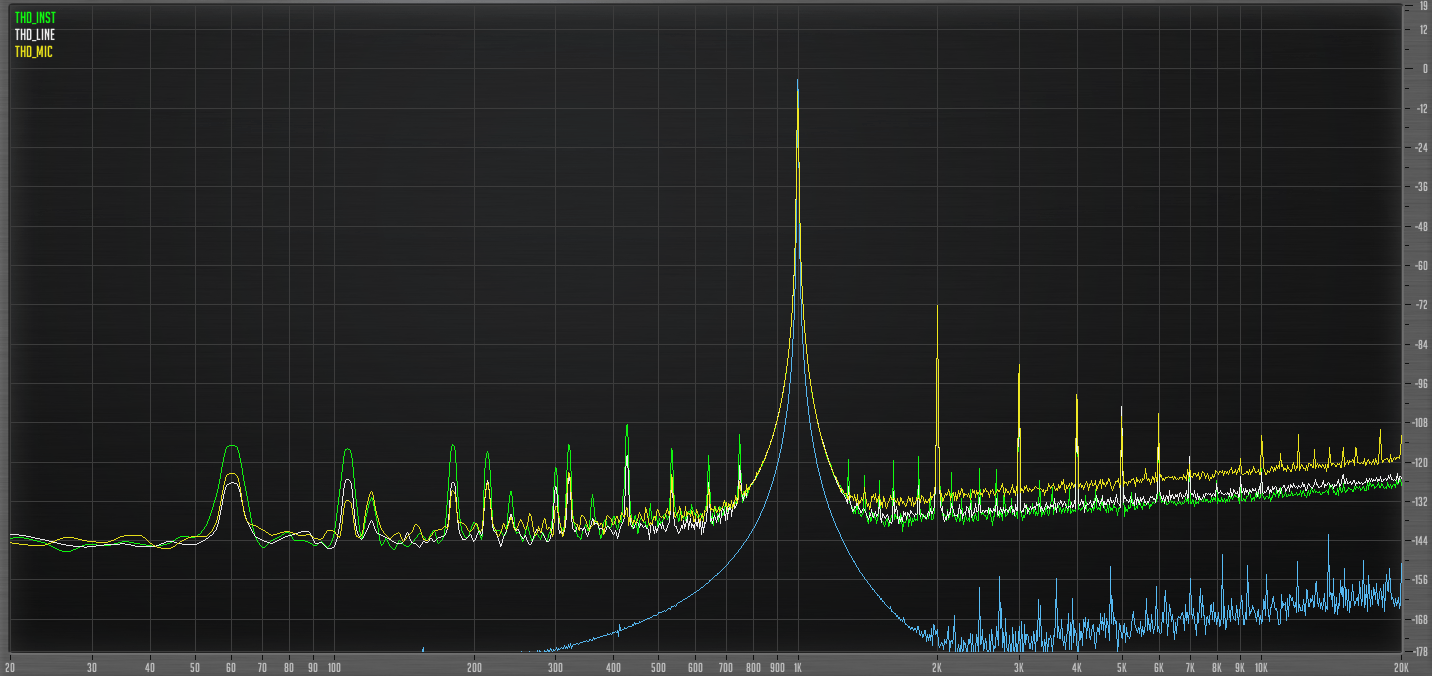Click the -60 label on the level scale
Viewport: 1432px width, 676px height.
pos(1421,266)
